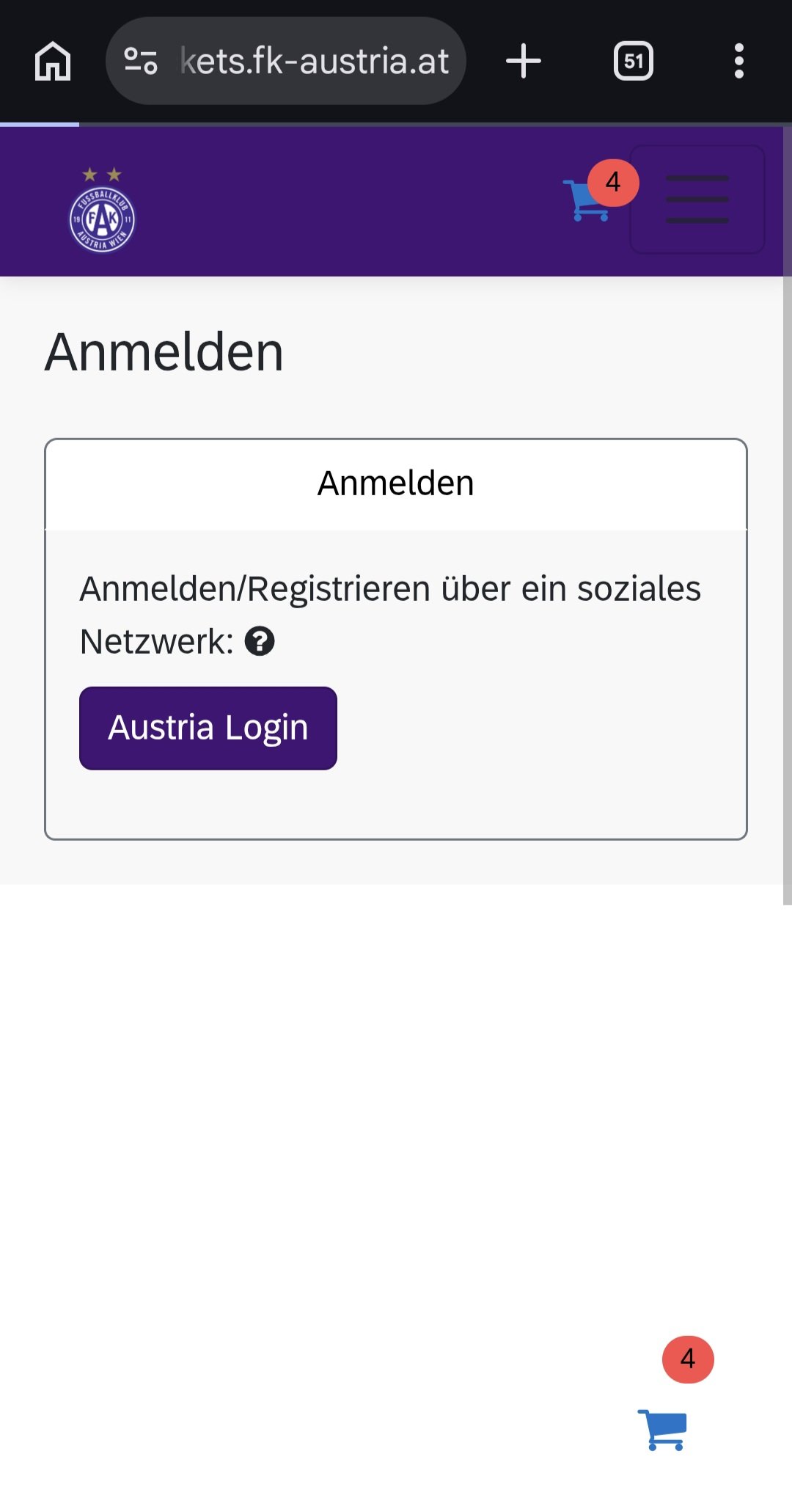
Task: Click the large Anmelden page heading
Action: tap(164, 352)
